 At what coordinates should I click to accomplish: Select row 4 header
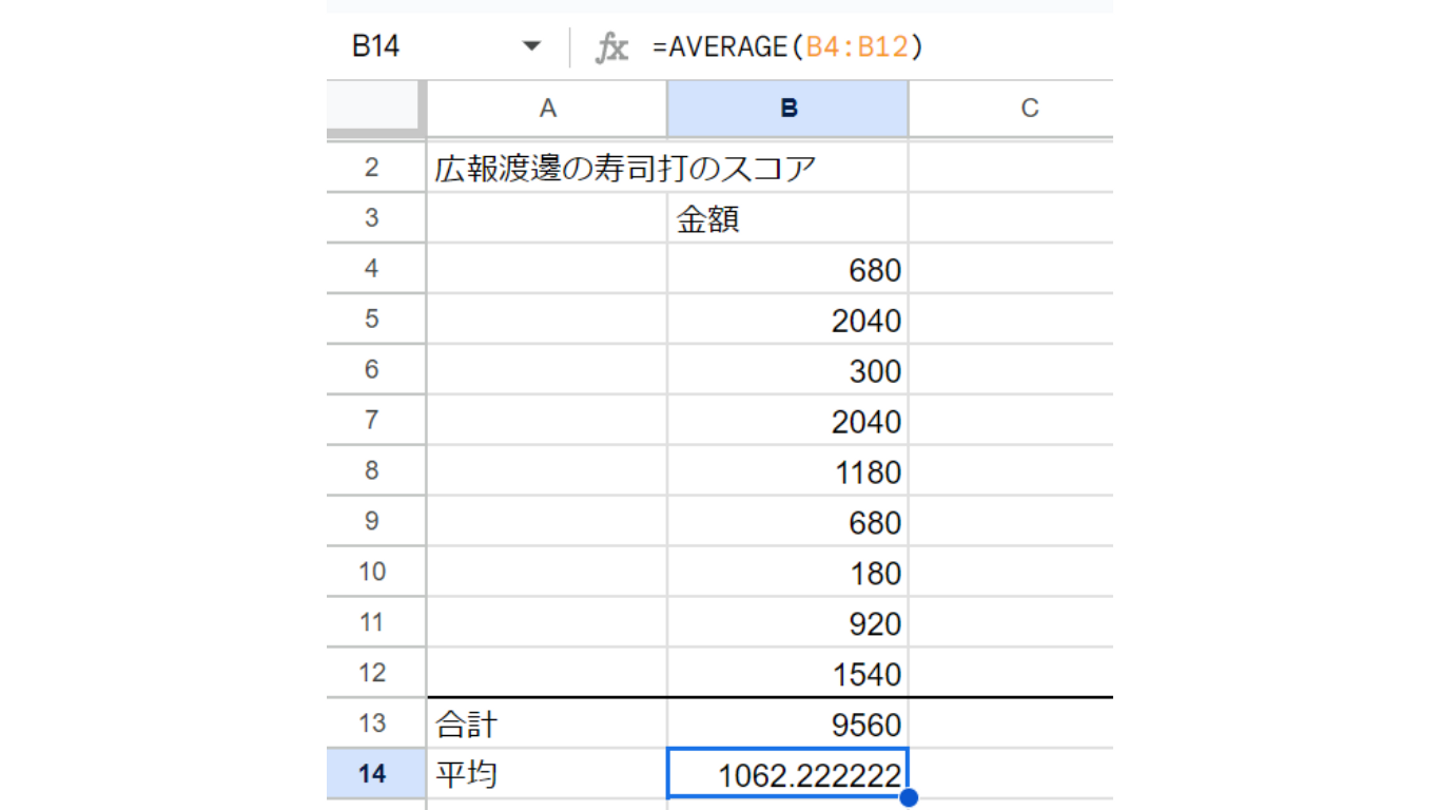(x=372, y=268)
